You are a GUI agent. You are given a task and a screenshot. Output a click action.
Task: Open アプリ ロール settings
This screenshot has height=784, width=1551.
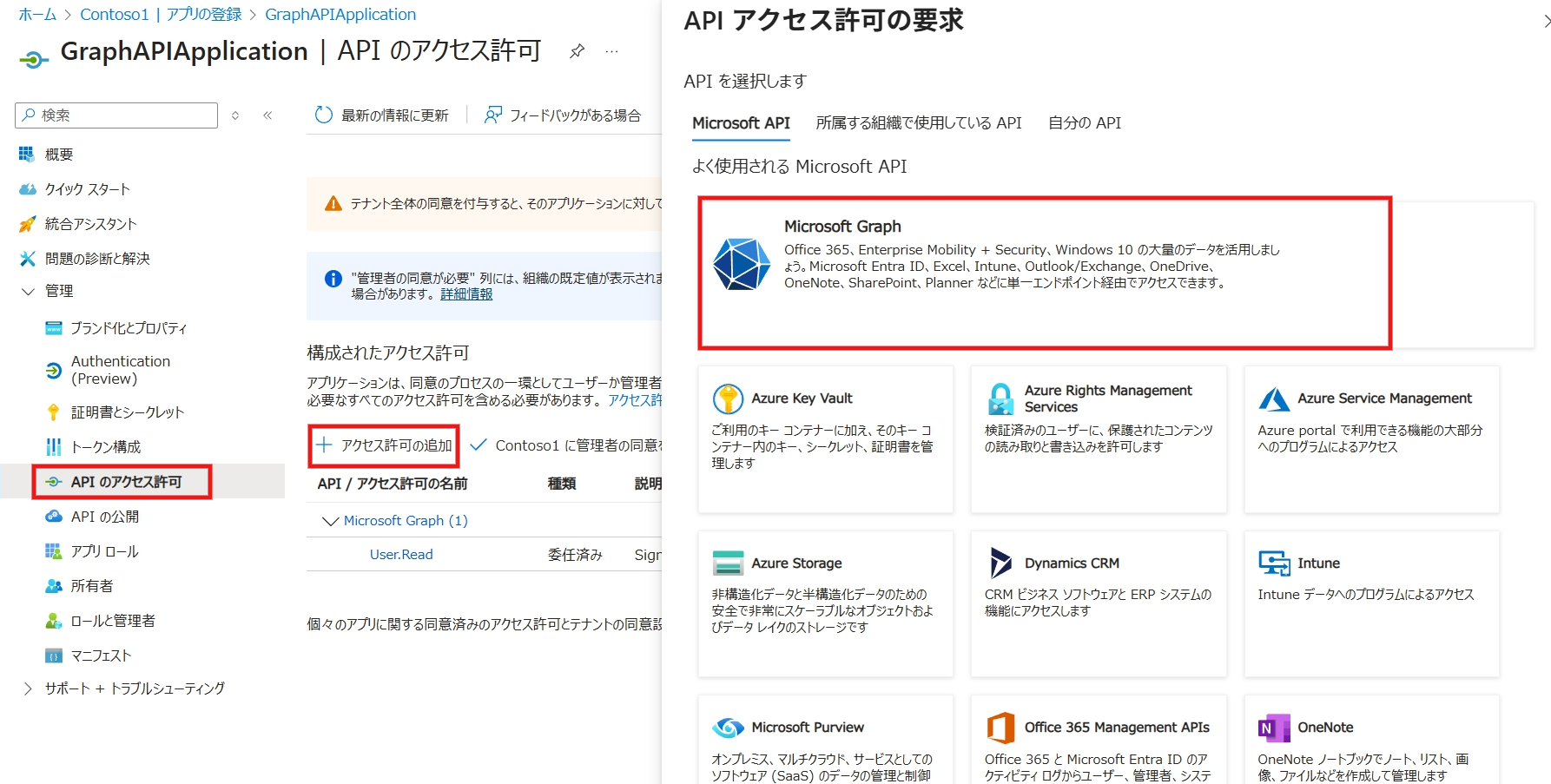(x=98, y=550)
